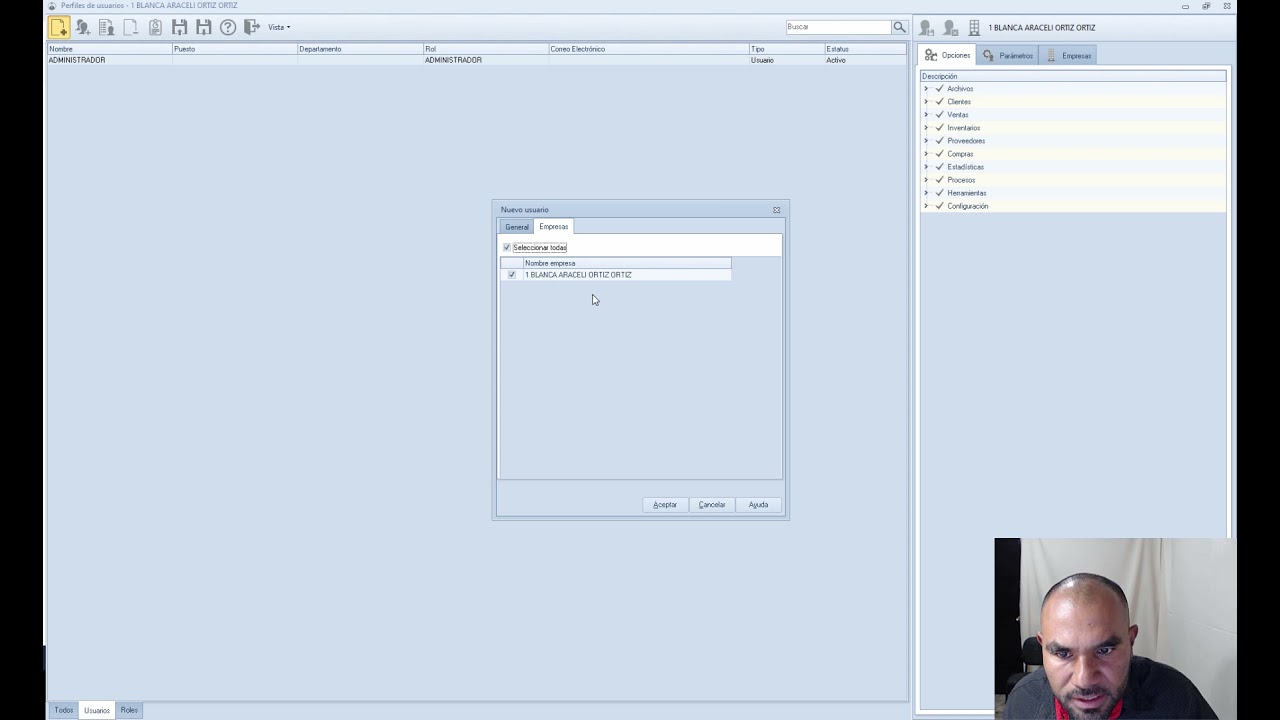The height and width of the screenshot is (720, 1280).
Task: Switch to the Usuarios bottom tab
Action: pyautogui.click(x=97, y=710)
